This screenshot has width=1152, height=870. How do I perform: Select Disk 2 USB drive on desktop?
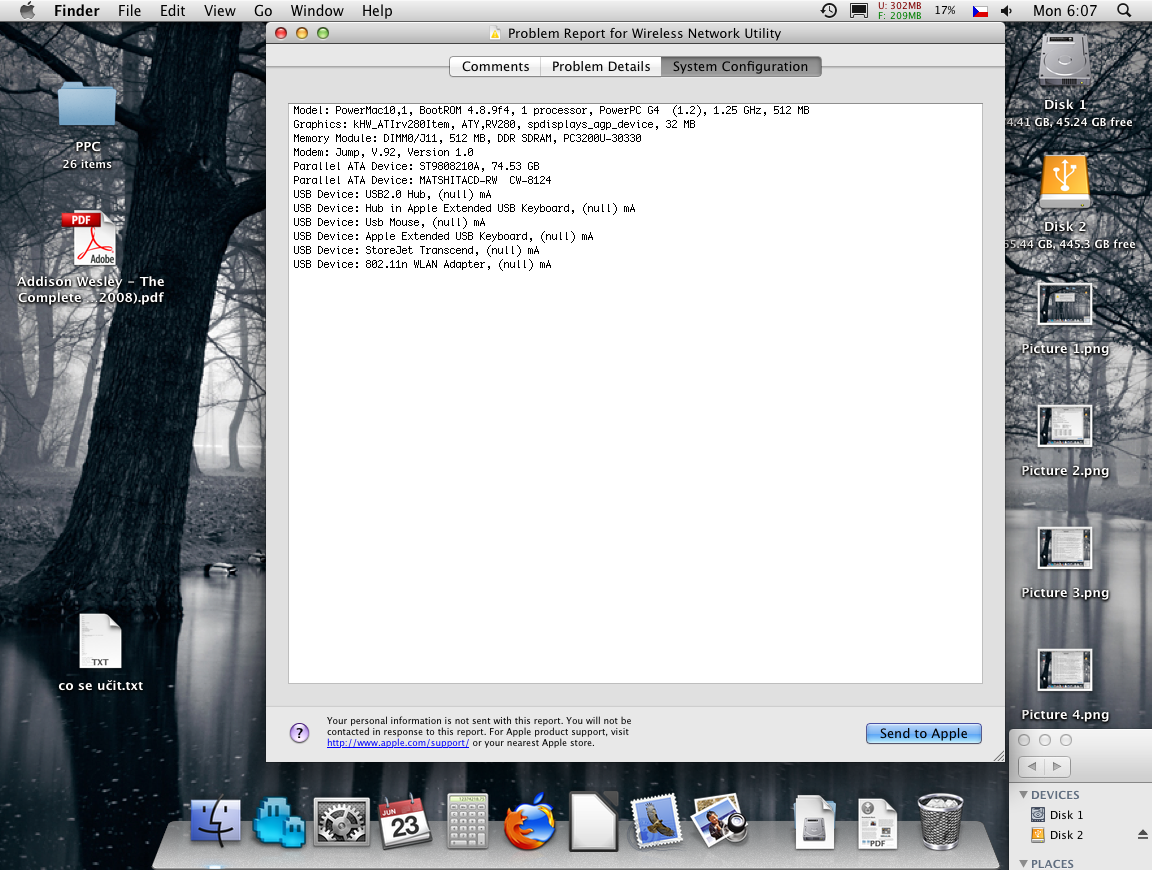[1065, 181]
